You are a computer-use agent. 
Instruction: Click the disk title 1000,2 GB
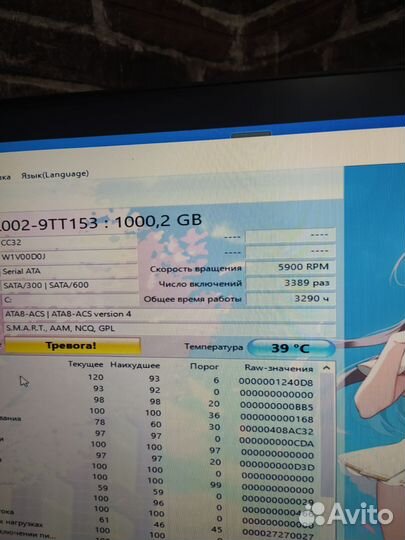pos(158,221)
